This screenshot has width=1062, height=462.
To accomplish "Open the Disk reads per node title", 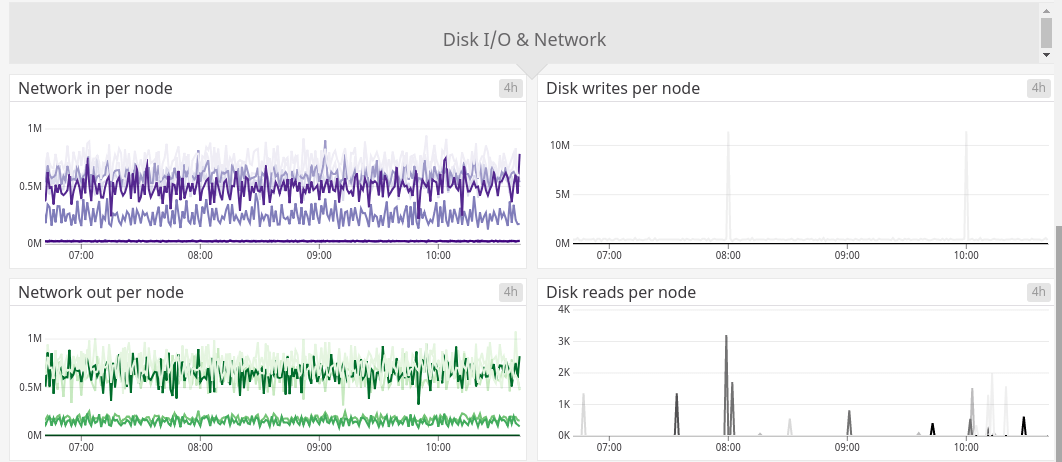I will coord(620,293).
